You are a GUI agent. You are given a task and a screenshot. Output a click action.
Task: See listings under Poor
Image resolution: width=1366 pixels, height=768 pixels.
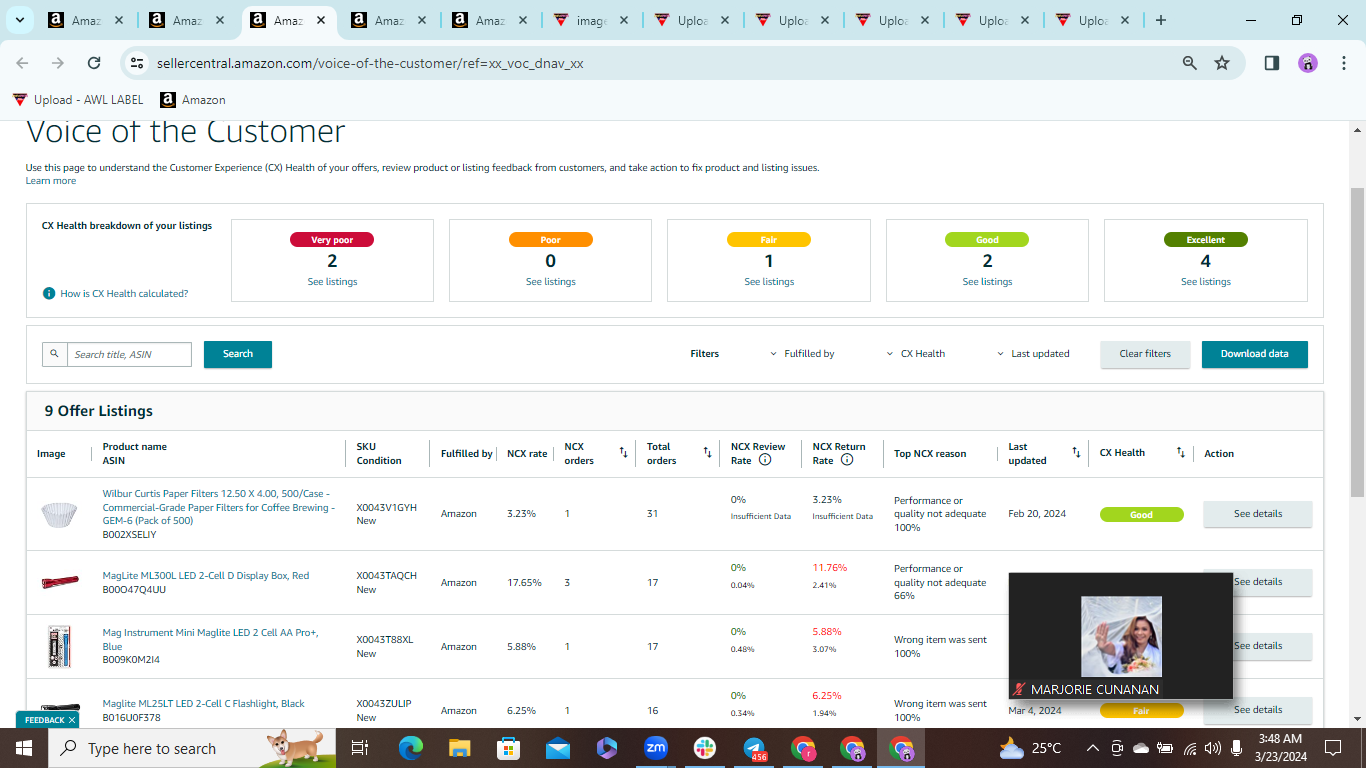coord(551,282)
